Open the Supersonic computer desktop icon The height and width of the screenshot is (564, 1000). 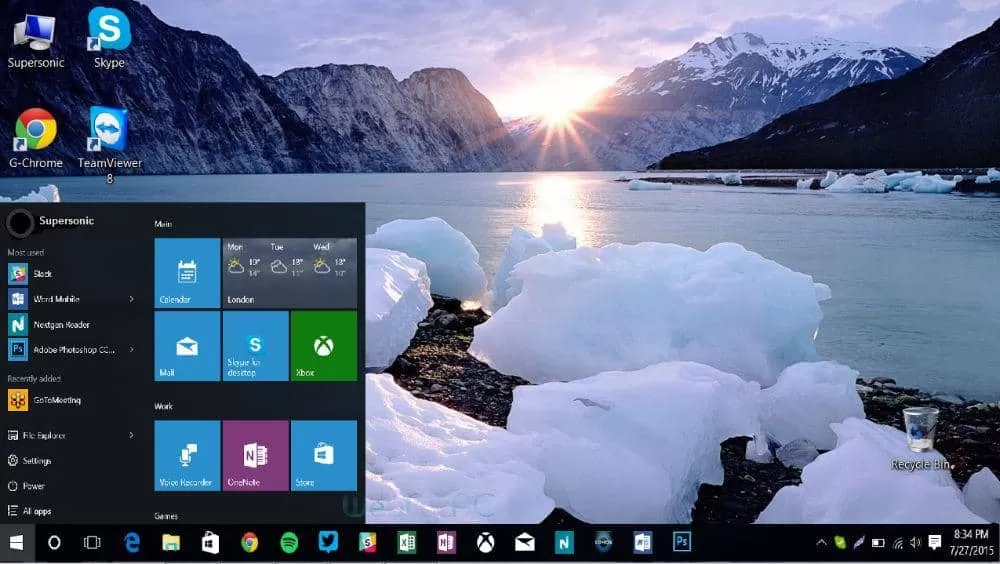pyautogui.click(x=35, y=40)
